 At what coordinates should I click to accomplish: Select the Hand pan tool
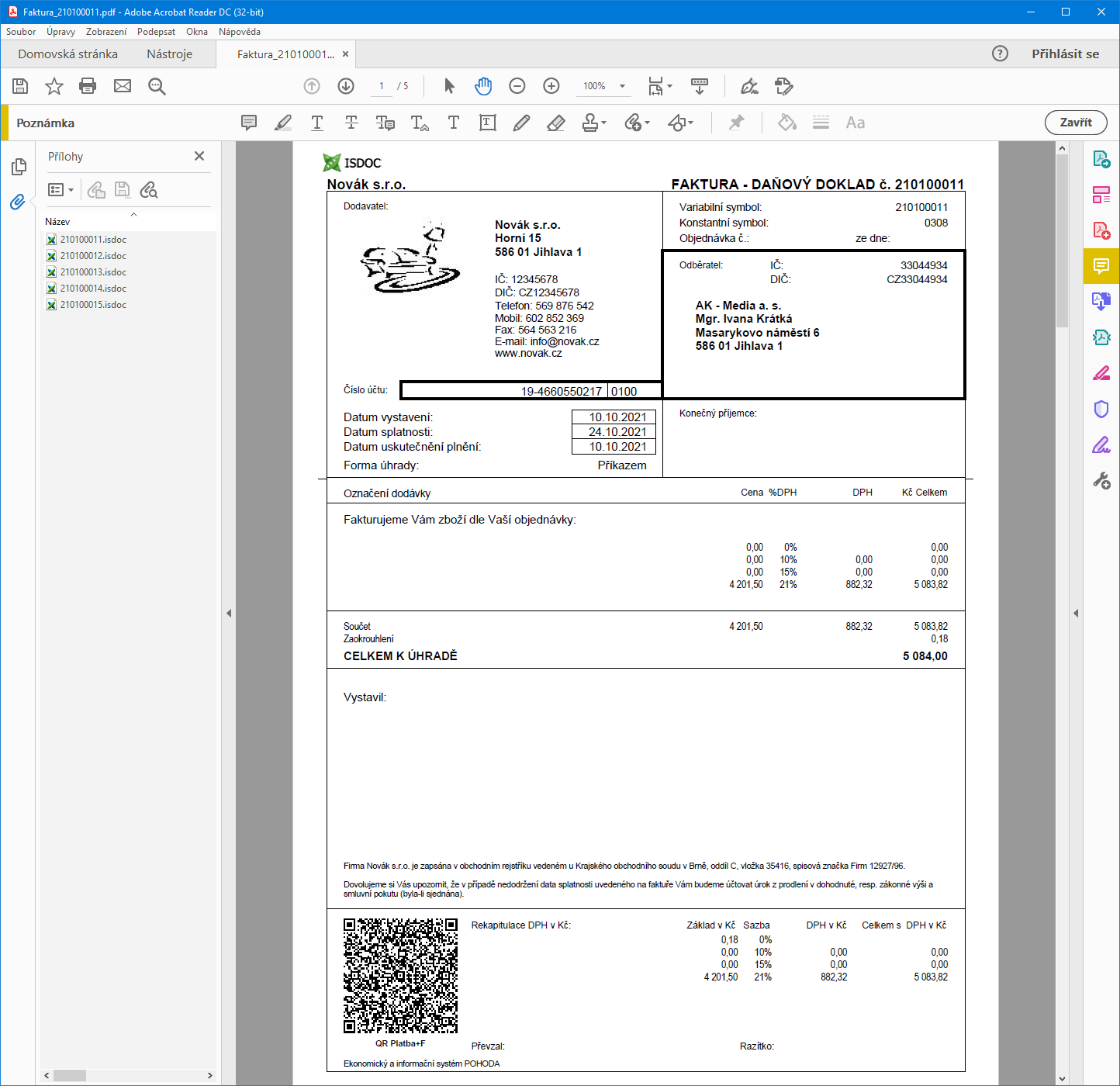coord(483,86)
